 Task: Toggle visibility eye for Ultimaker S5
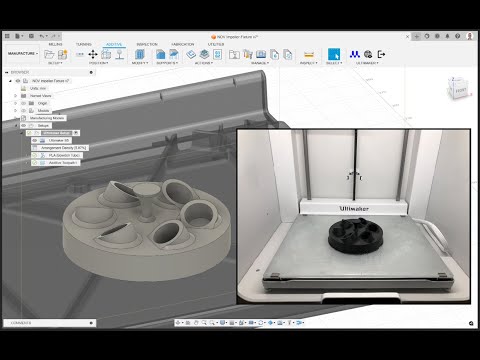pyautogui.click(x=35, y=141)
